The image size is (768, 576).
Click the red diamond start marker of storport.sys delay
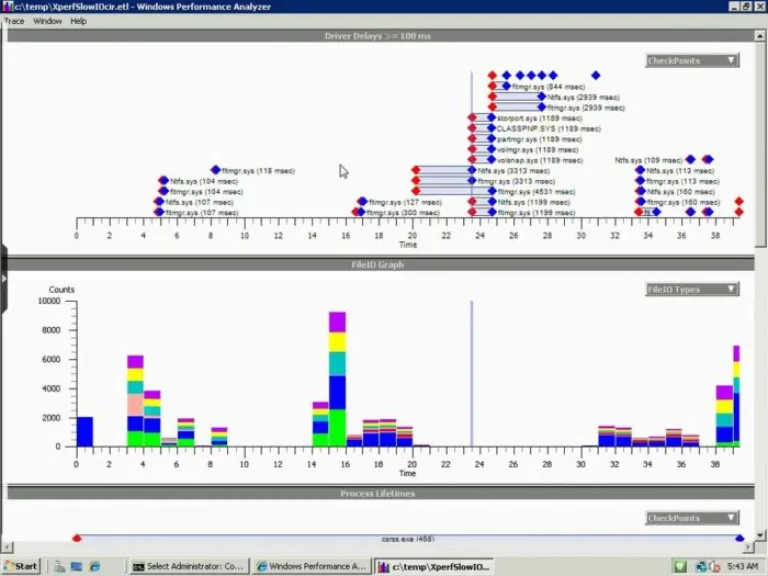click(472, 118)
